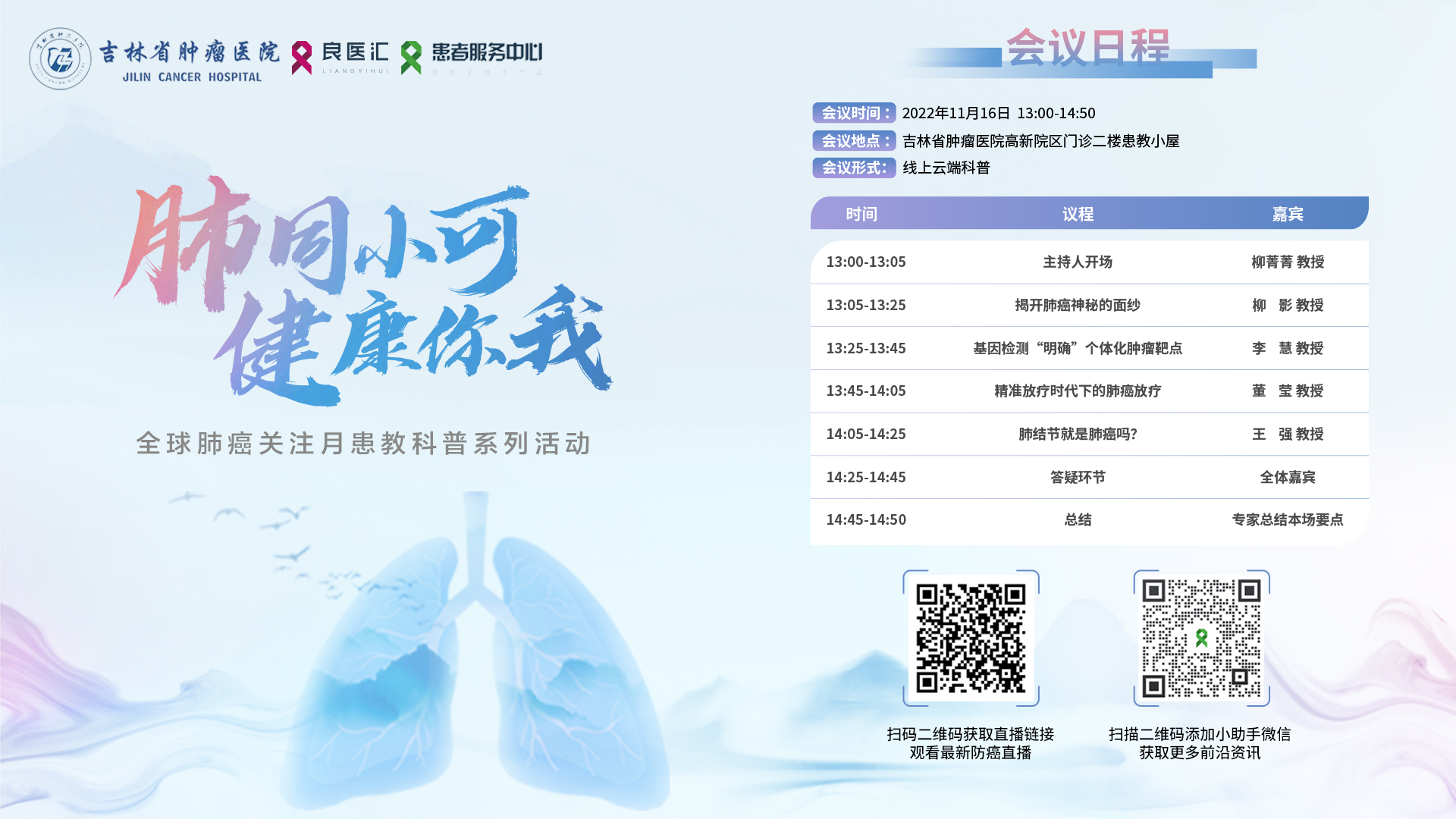Click the caption 获取更多前沿资讯
The width and height of the screenshot is (1456, 819).
1200,752
